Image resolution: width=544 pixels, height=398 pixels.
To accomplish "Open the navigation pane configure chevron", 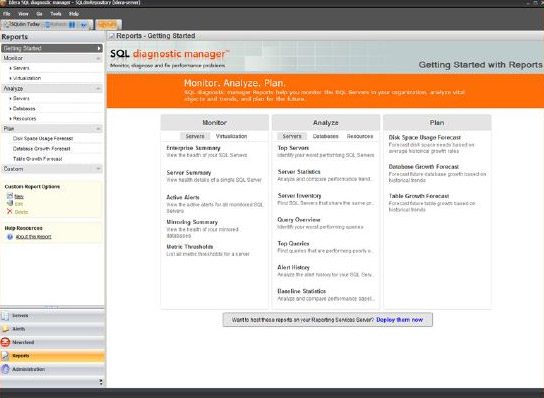I will tap(101, 382).
